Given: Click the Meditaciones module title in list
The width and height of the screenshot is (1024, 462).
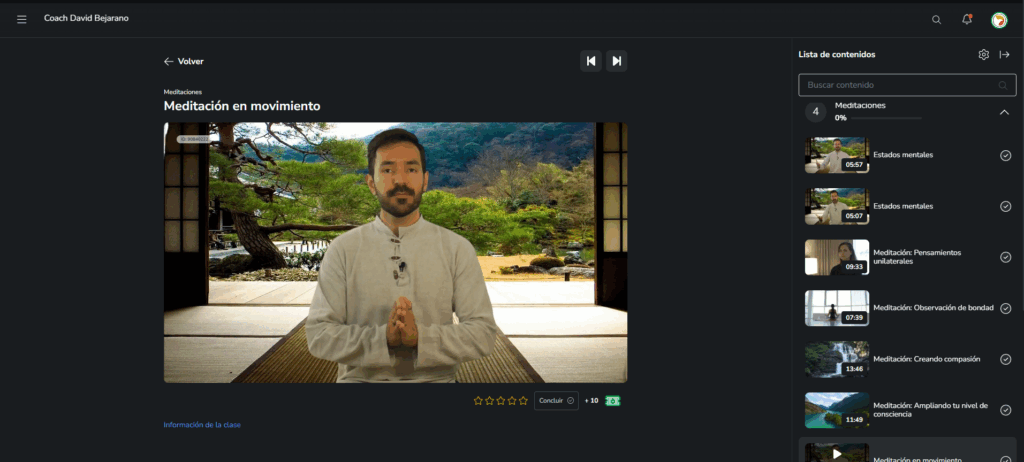Looking at the screenshot, I should pyautogui.click(x=860, y=105).
